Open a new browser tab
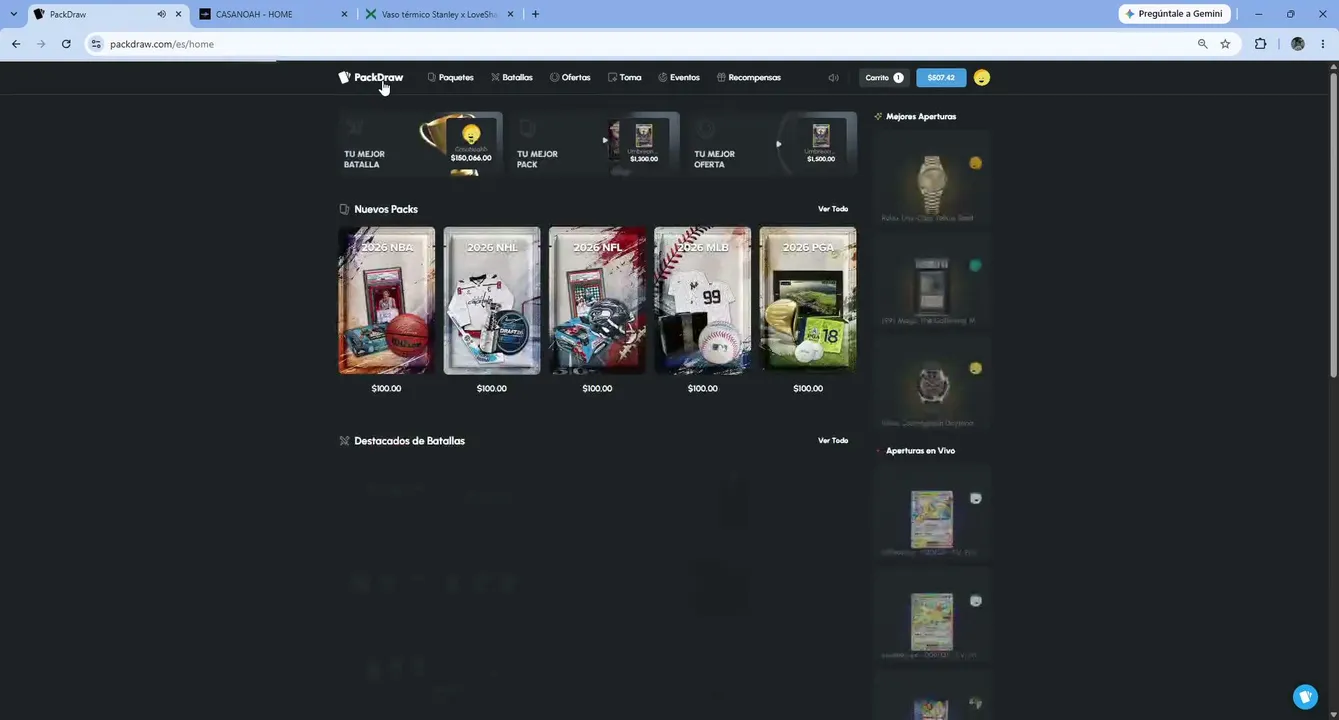This screenshot has width=1339, height=720. [535, 14]
